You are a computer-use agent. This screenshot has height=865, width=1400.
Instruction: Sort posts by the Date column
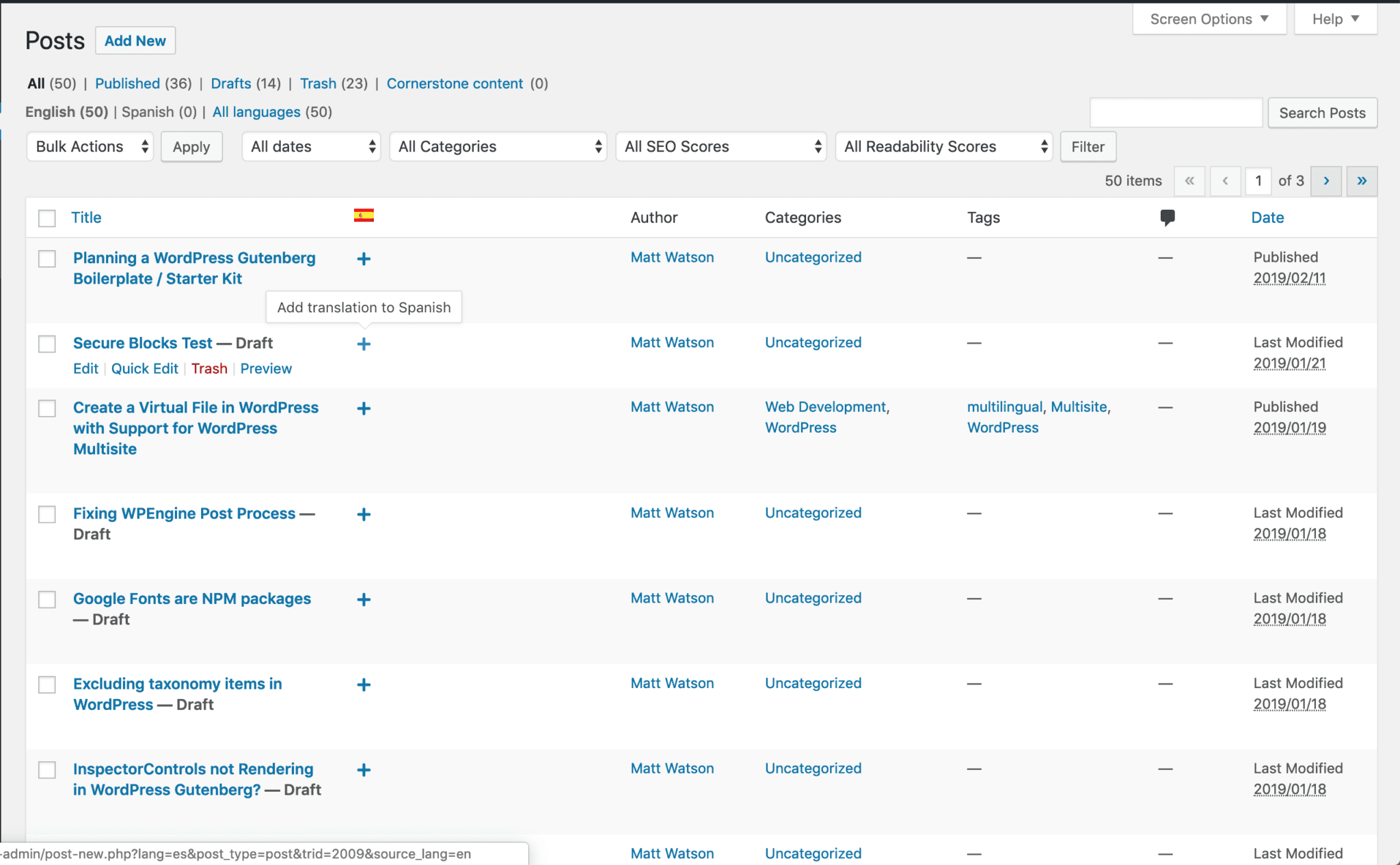[x=1267, y=218]
